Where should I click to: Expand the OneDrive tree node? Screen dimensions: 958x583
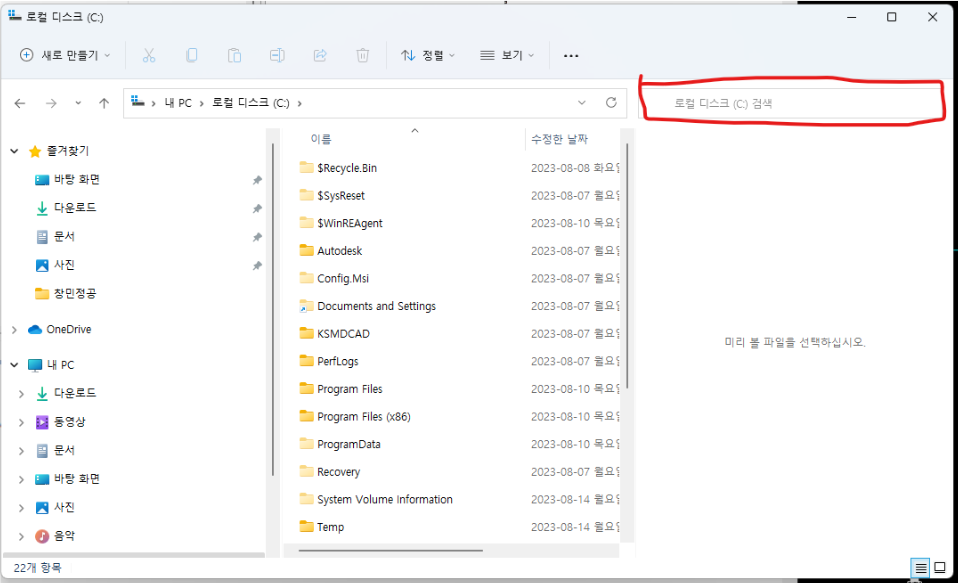(14, 330)
